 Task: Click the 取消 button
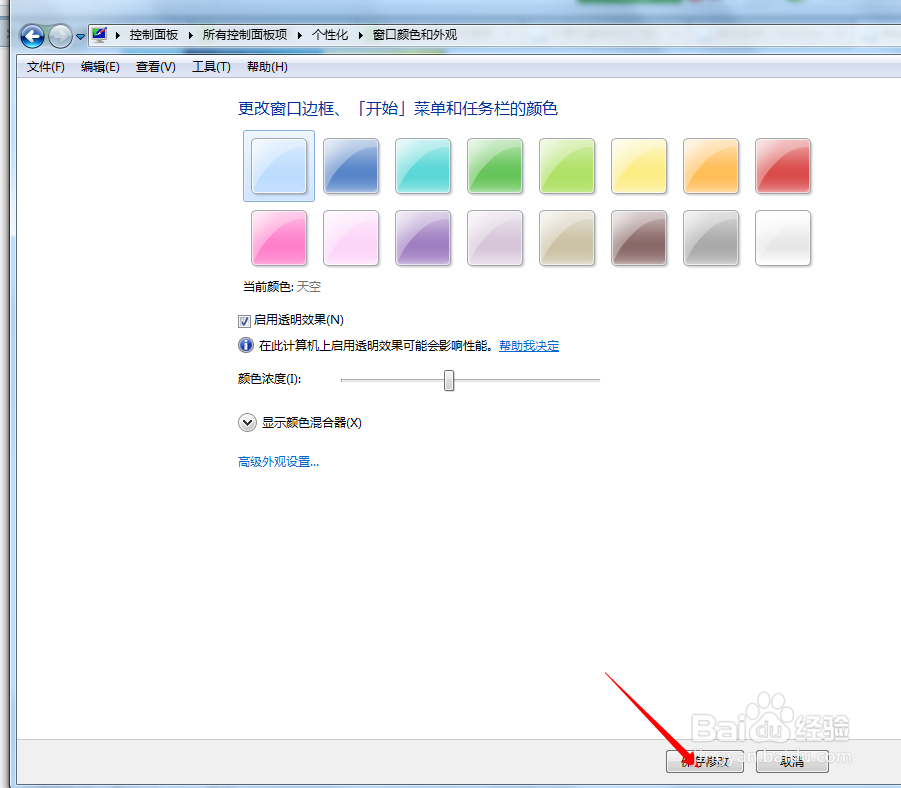791,762
